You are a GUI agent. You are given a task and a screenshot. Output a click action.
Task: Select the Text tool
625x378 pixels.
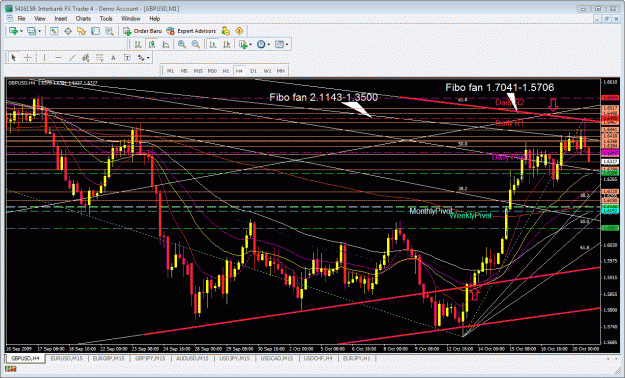pyautogui.click(x=113, y=58)
